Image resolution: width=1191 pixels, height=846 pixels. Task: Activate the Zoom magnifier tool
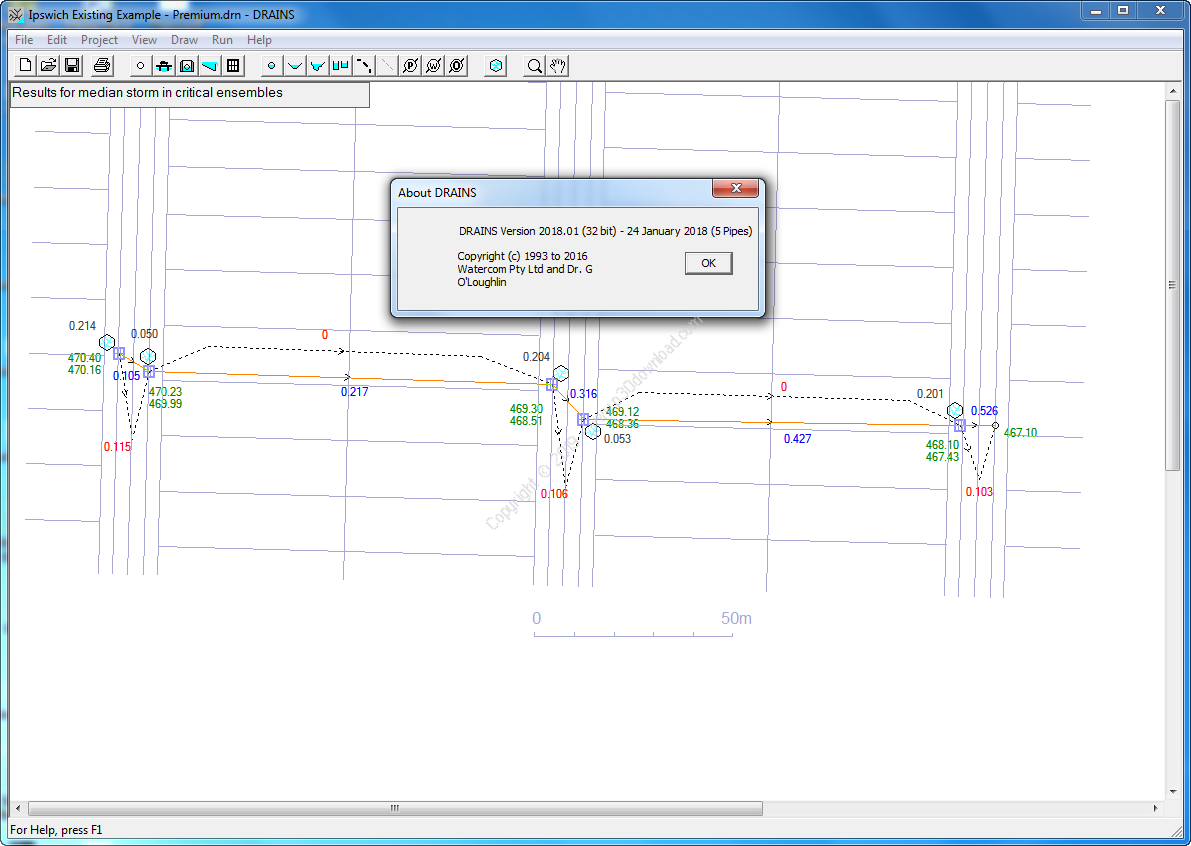536,65
